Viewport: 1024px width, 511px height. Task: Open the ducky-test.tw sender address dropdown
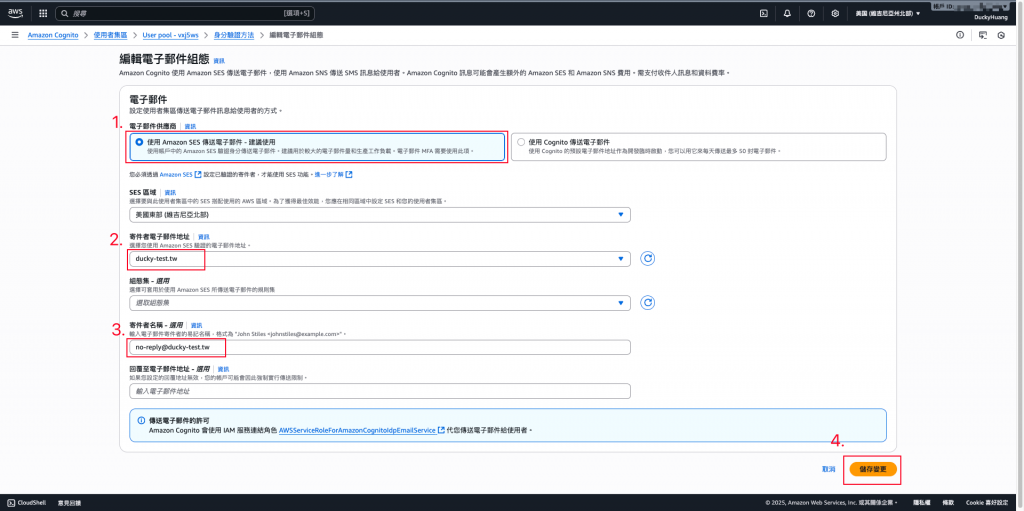point(380,259)
